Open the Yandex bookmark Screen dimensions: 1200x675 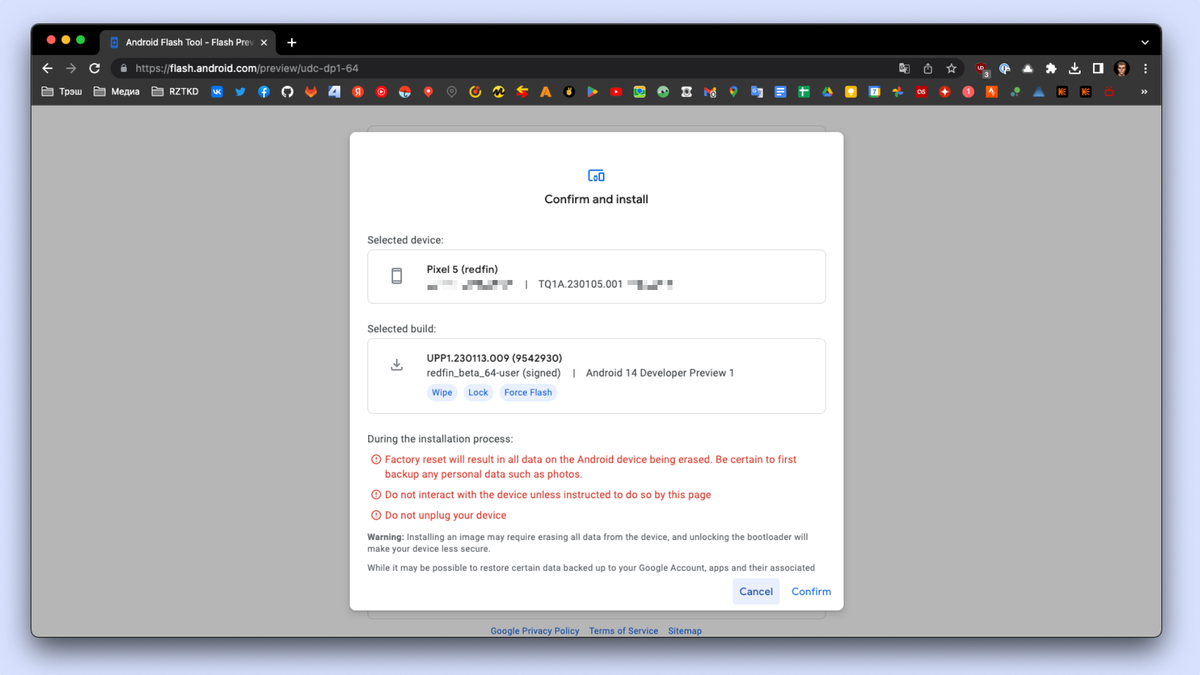point(357,91)
